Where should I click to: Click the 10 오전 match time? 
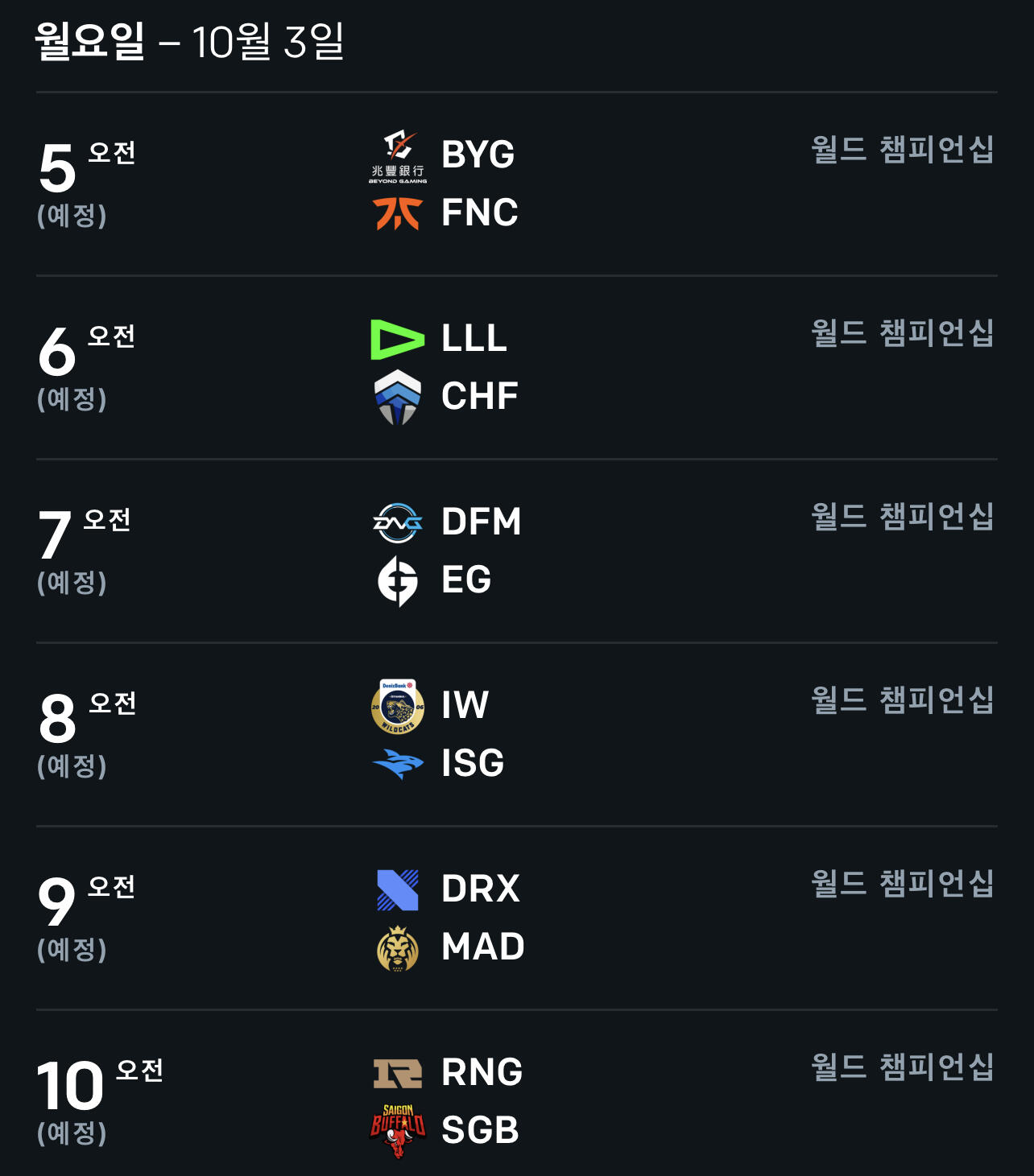(100, 1084)
